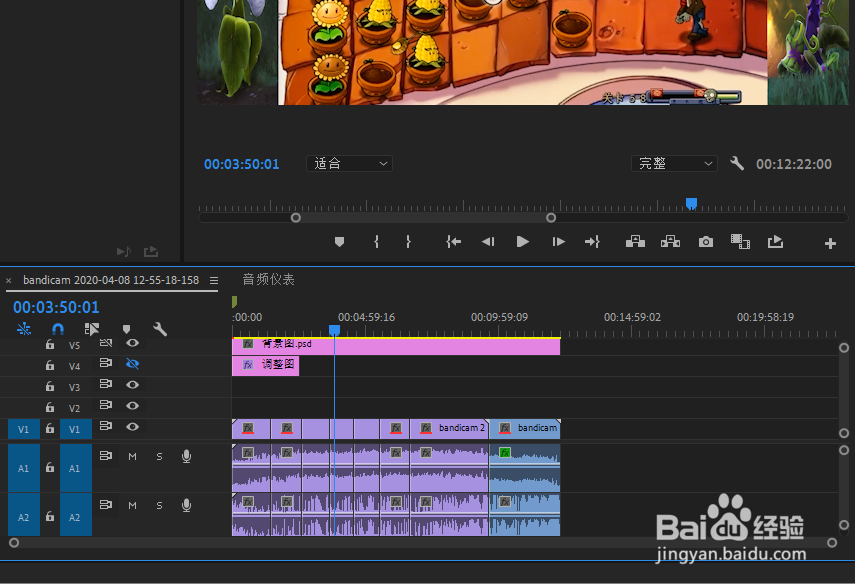
Task: Solo audio track A1
Action: point(159,457)
